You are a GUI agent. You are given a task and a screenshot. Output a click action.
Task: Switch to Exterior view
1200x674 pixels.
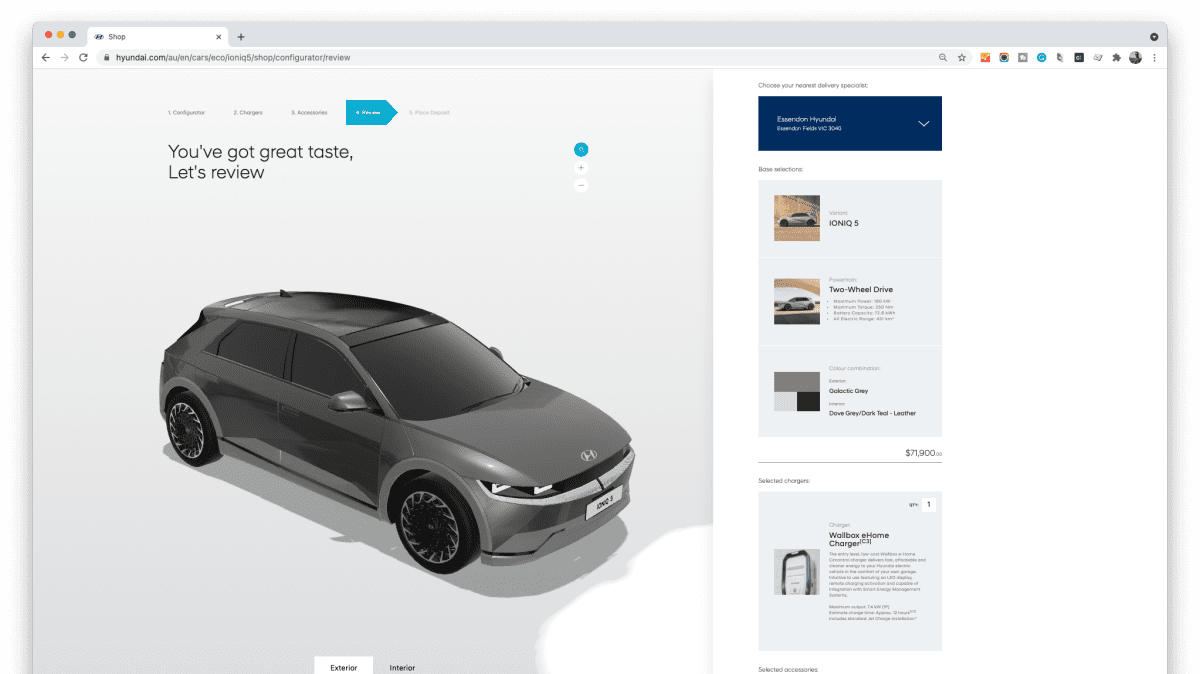(x=343, y=666)
